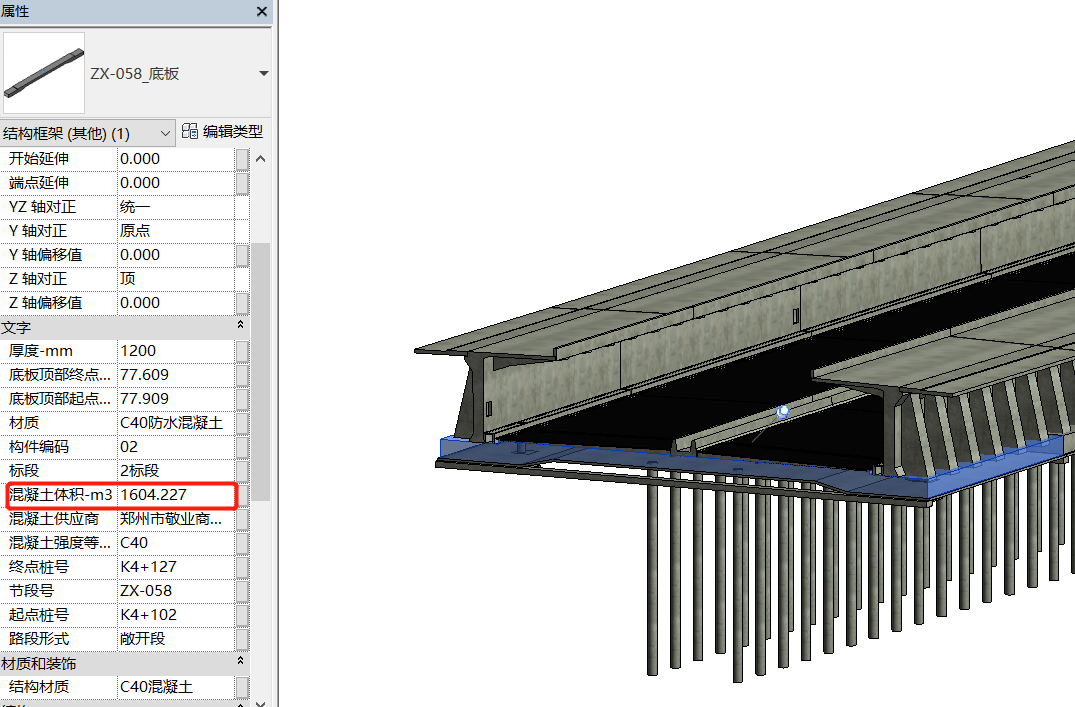The image size is (1075, 707).
Task: Close the 属性 properties panel
Action: pyautogui.click(x=262, y=11)
